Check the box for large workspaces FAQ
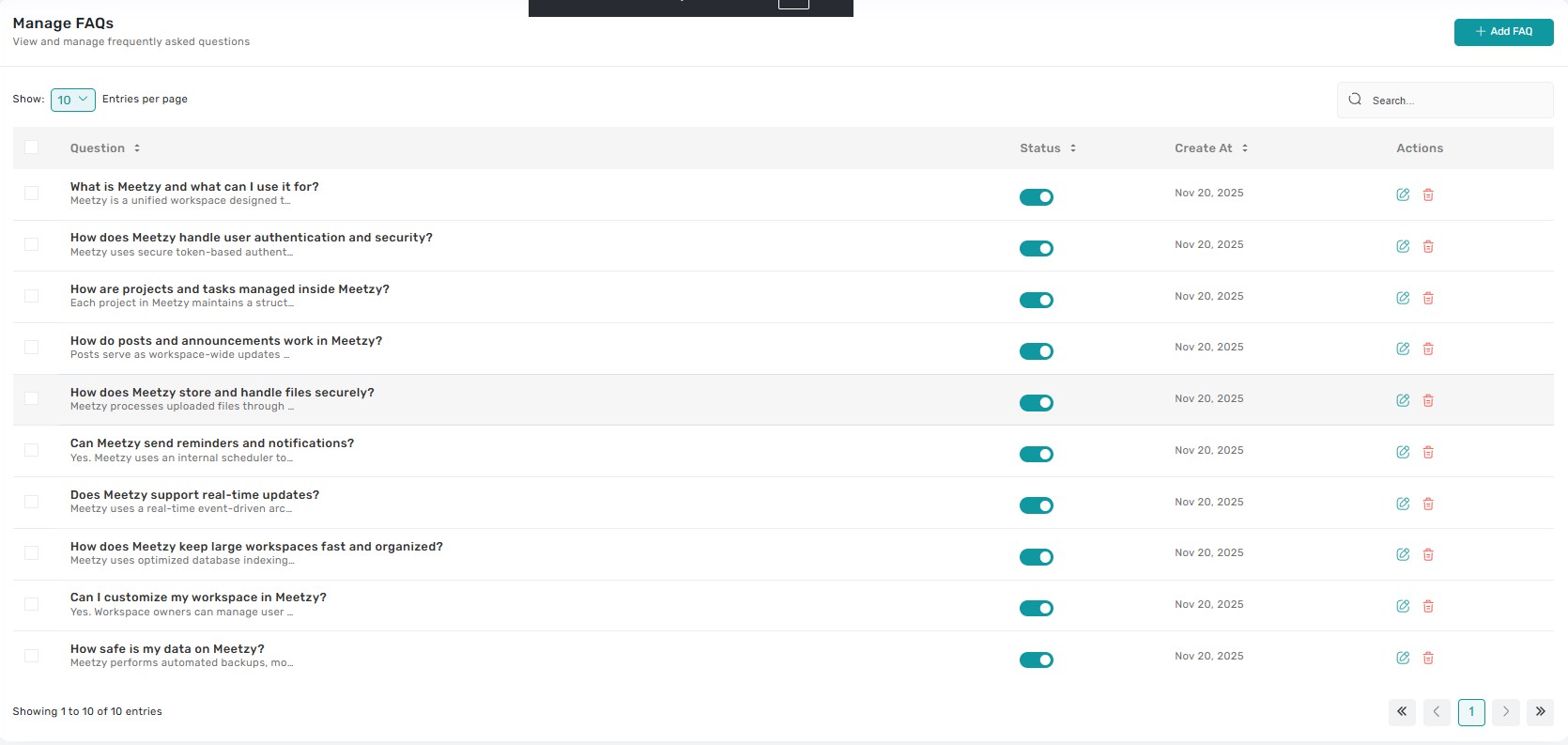The width and height of the screenshot is (1568, 745). pos(32,553)
